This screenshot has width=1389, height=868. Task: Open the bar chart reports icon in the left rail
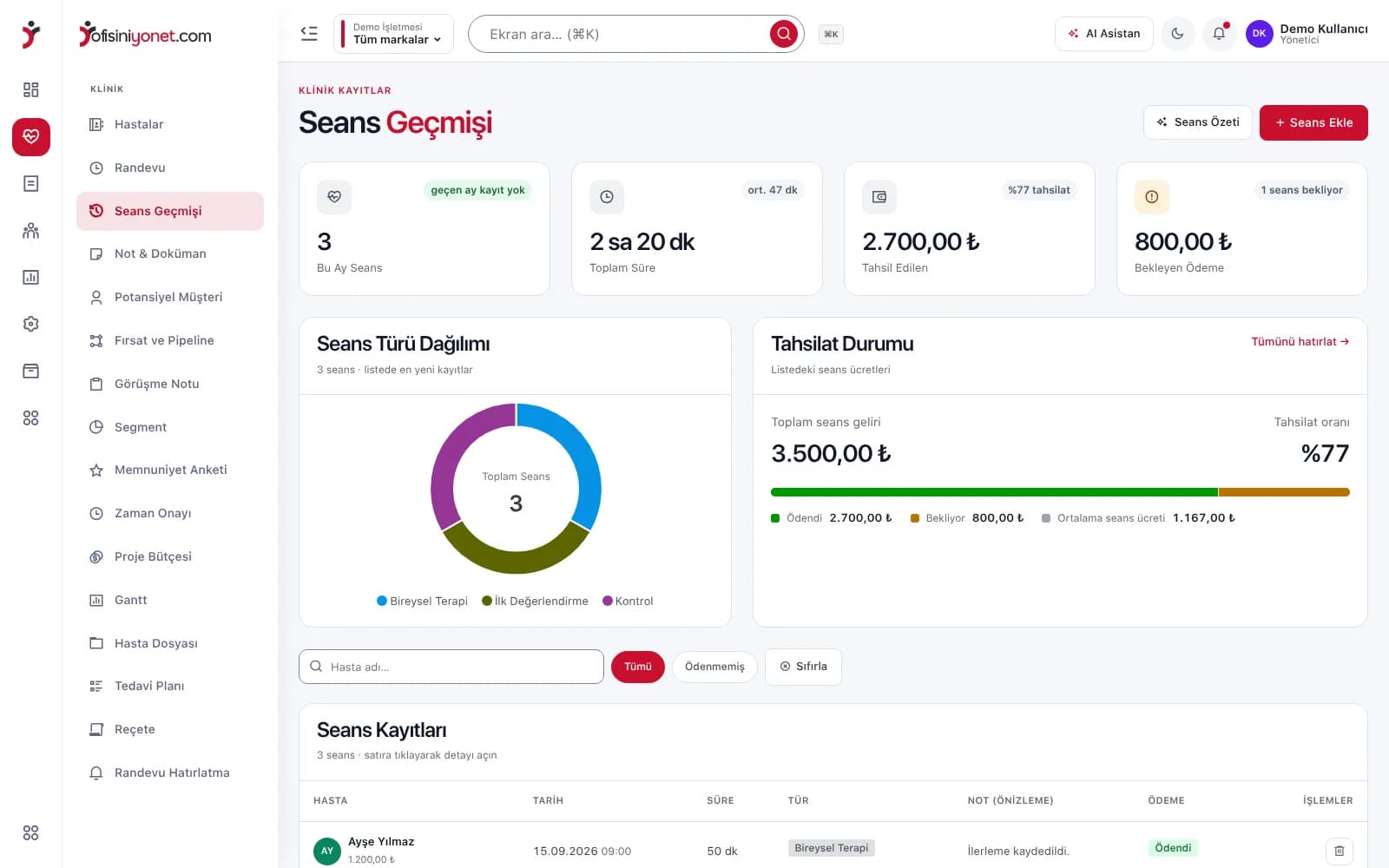point(31,277)
